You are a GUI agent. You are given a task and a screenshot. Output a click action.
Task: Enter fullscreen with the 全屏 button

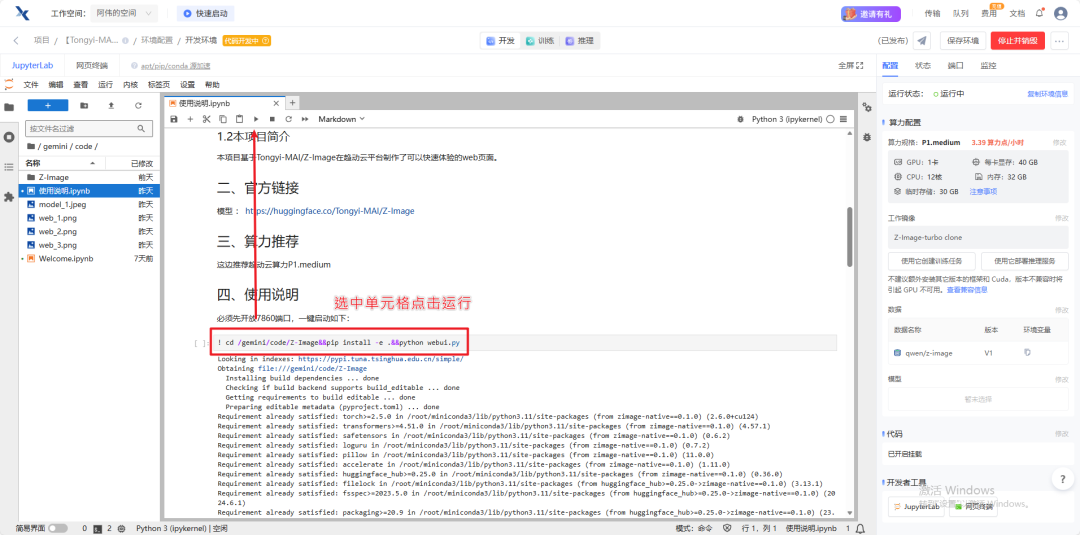tap(851, 65)
